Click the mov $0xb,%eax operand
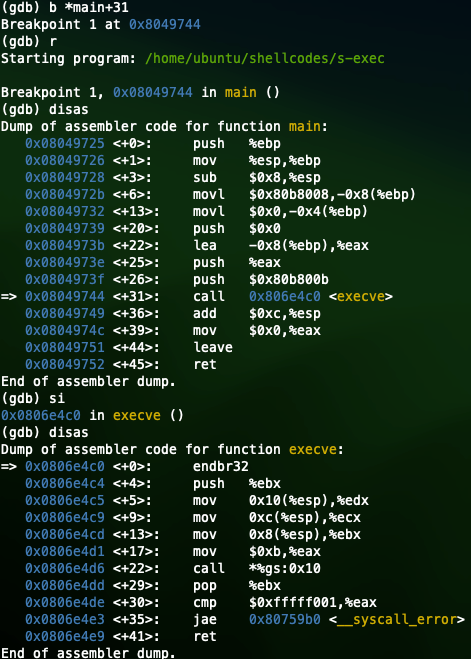471x659 pixels. pos(284,551)
